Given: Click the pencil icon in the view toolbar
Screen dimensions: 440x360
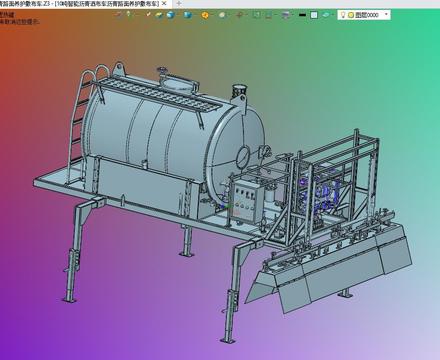Looking at the screenshot, I should 148,14.
